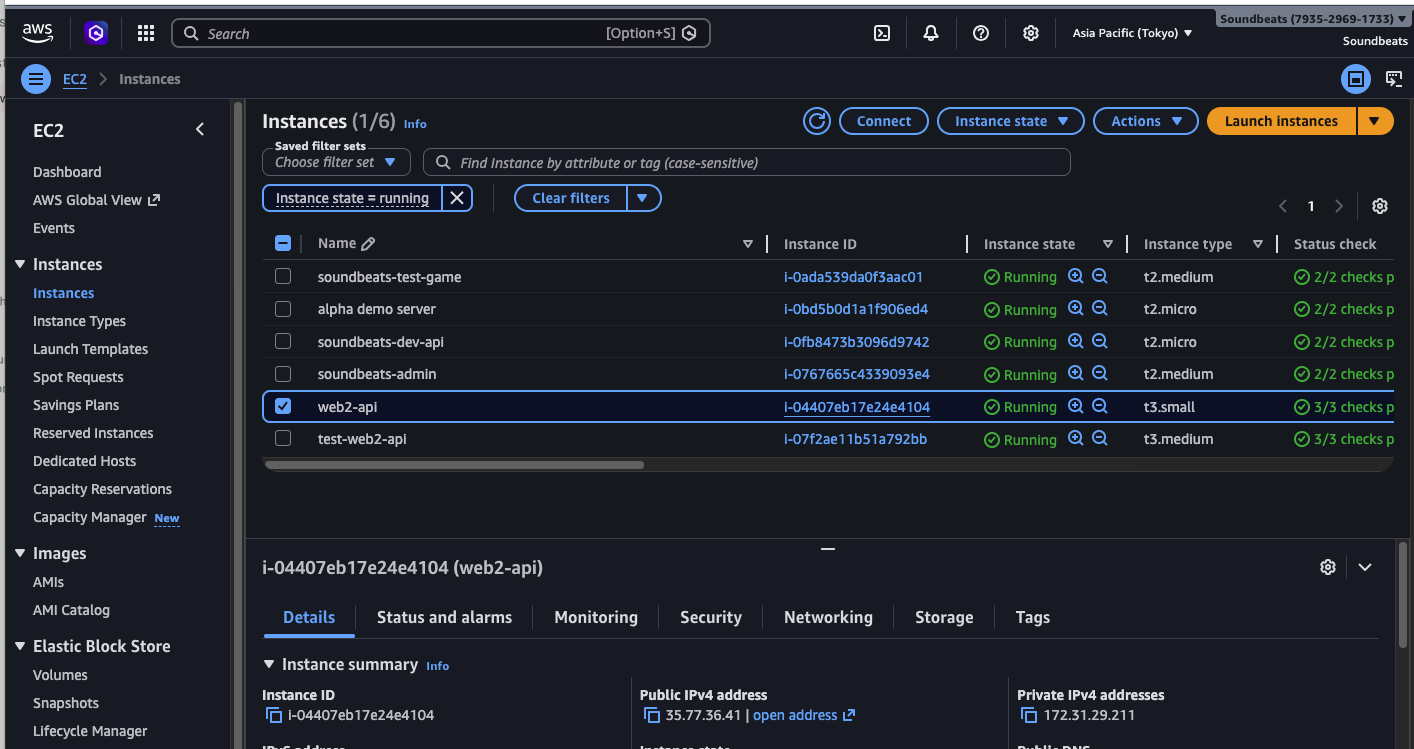
Task: Switch to the Security tab
Action: click(711, 617)
